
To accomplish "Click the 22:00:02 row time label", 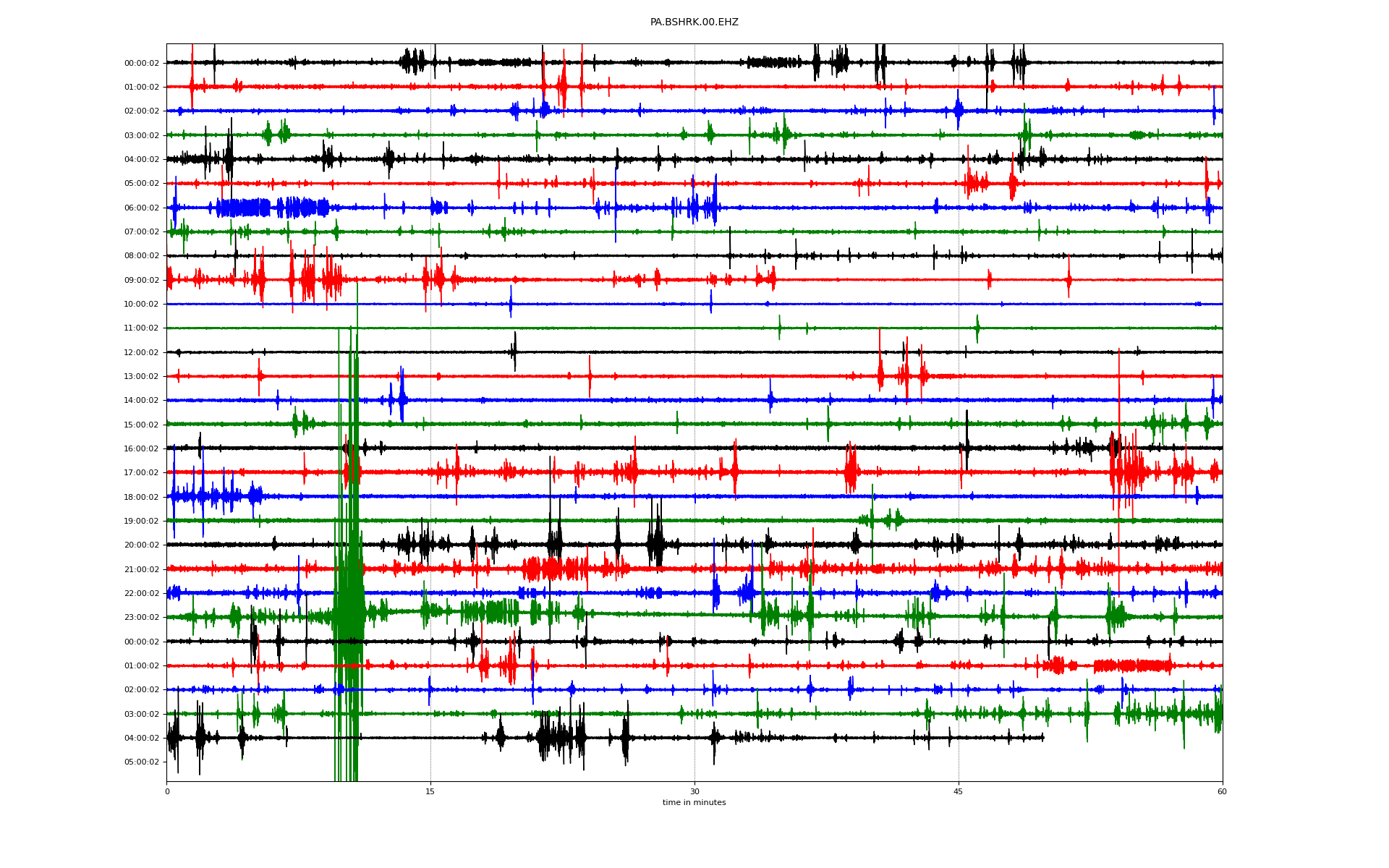I will pyautogui.click(x=141, y=594).
